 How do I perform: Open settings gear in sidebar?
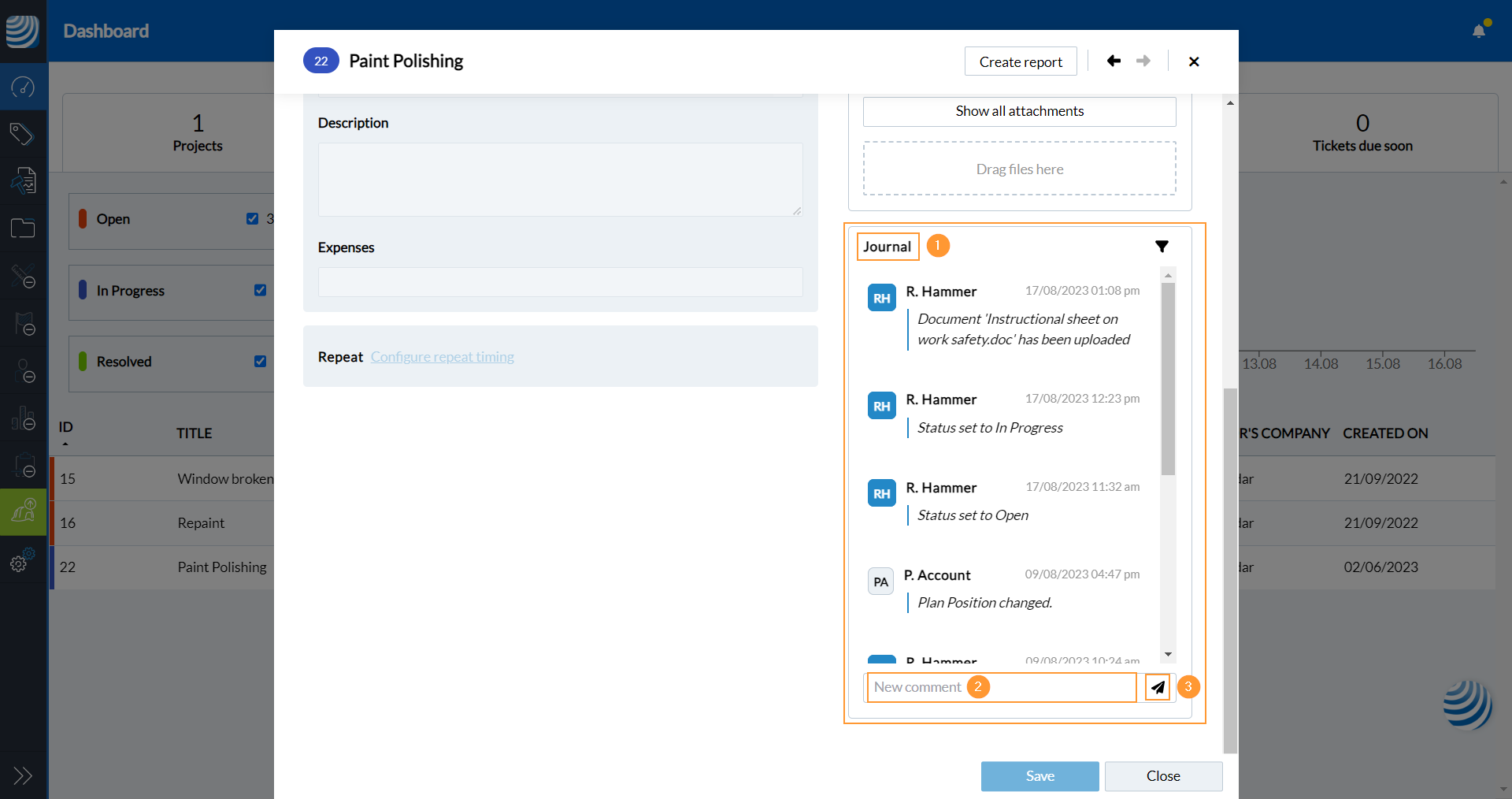pyautogui.click(x=20, y=563)
